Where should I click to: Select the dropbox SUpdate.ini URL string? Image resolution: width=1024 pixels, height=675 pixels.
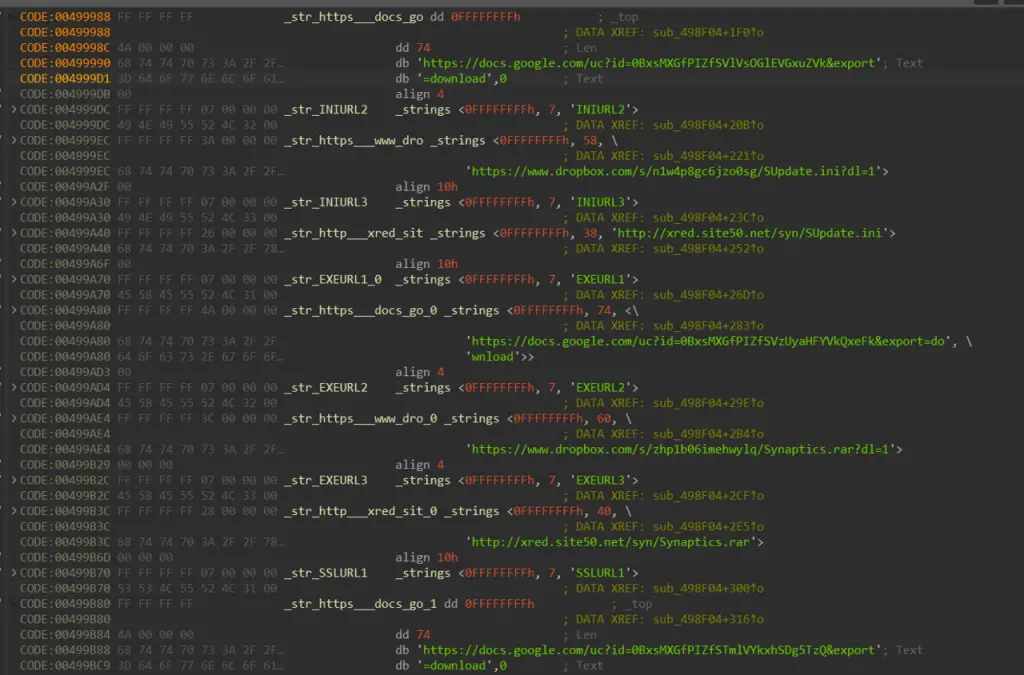click(673, 172)
